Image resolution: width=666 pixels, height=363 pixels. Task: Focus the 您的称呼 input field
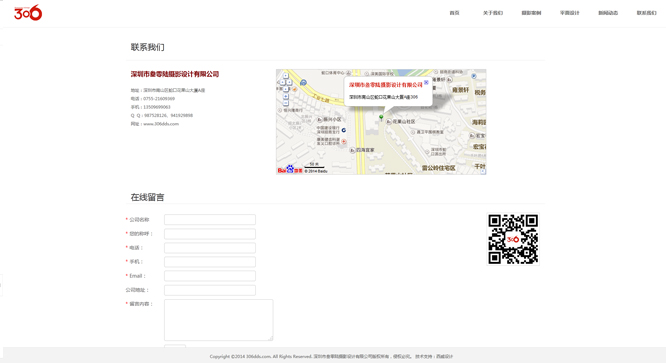(210, 234)
